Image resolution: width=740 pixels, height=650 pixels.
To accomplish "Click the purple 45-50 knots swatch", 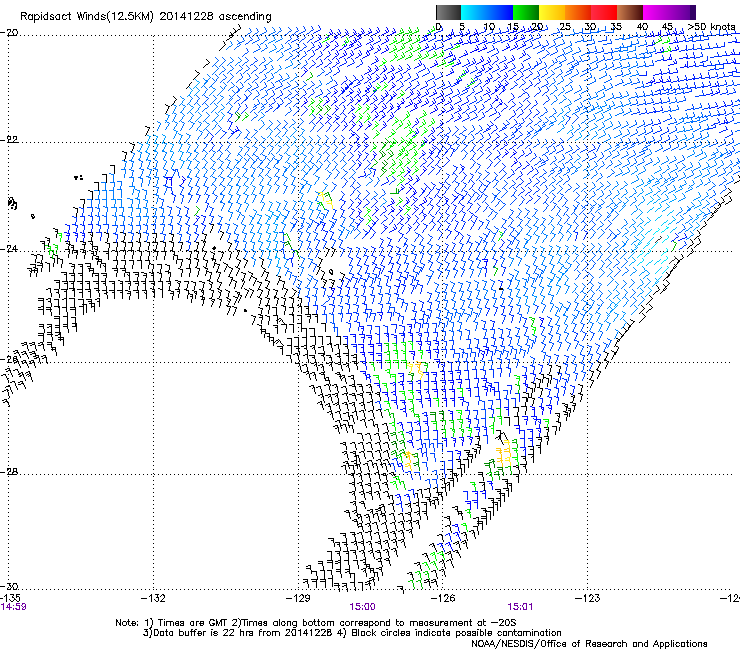I will pyautogui.click(x=682, y=12).
